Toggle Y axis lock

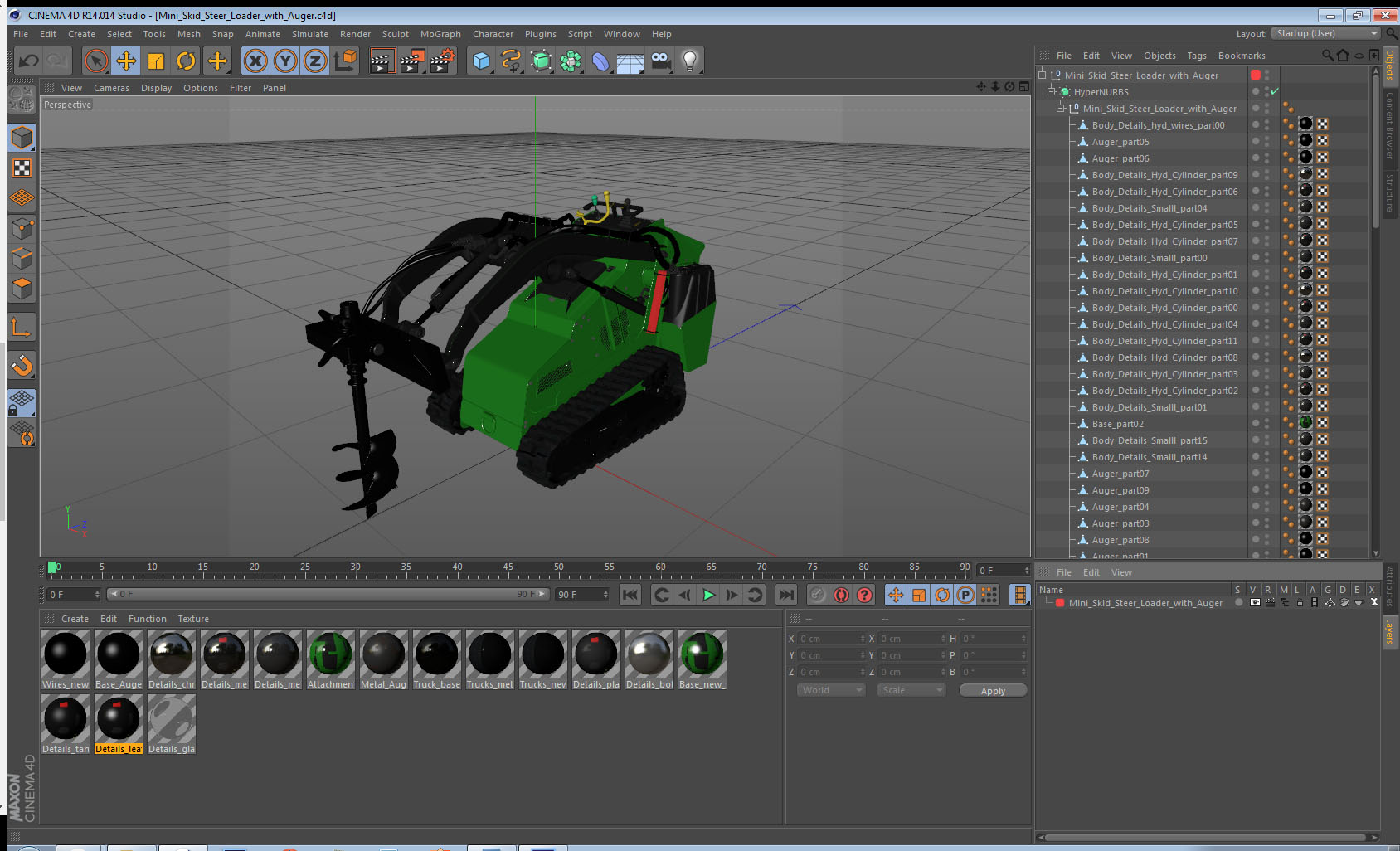point(285,61)
